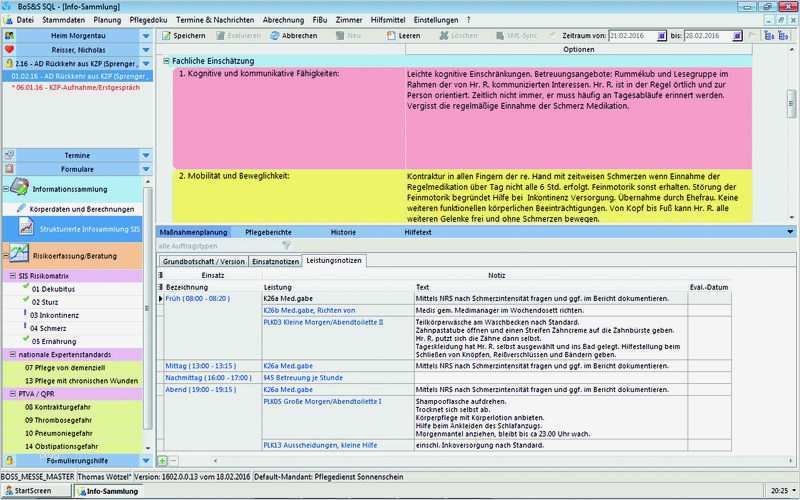Click the red heart icon beside Reisser, Nicholas
Image resolution: width=800 pixels, height=500 pixels.
click(9, 49)
